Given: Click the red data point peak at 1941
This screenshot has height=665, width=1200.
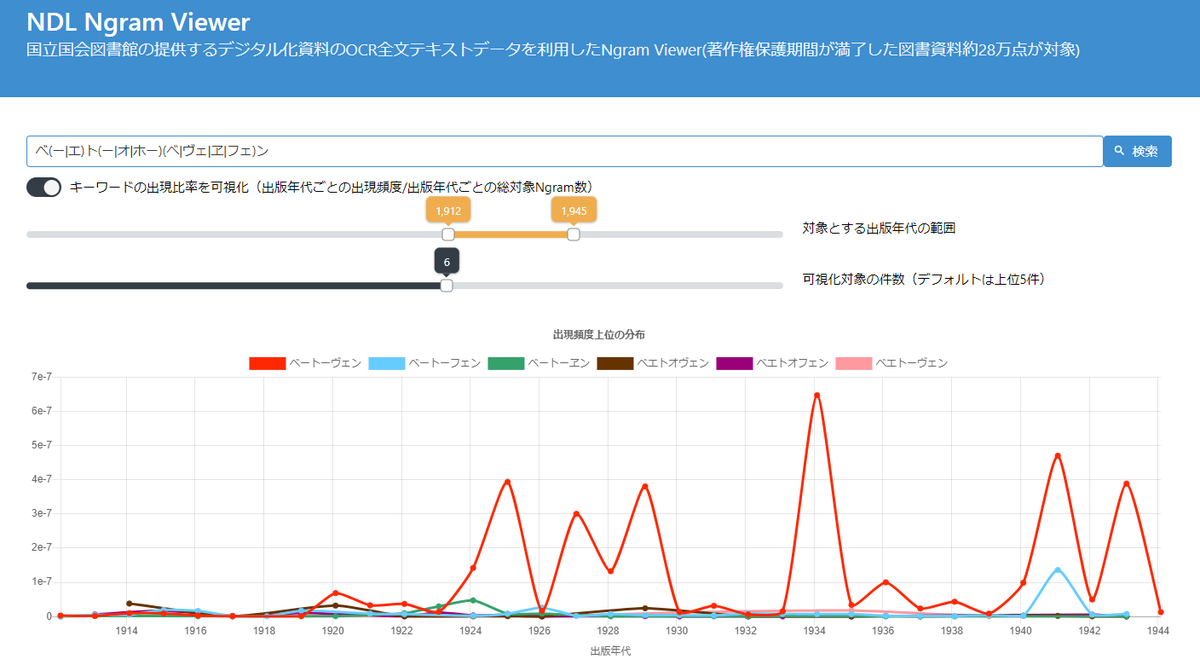Looking at the screenshot, I should click(1057, 456).
